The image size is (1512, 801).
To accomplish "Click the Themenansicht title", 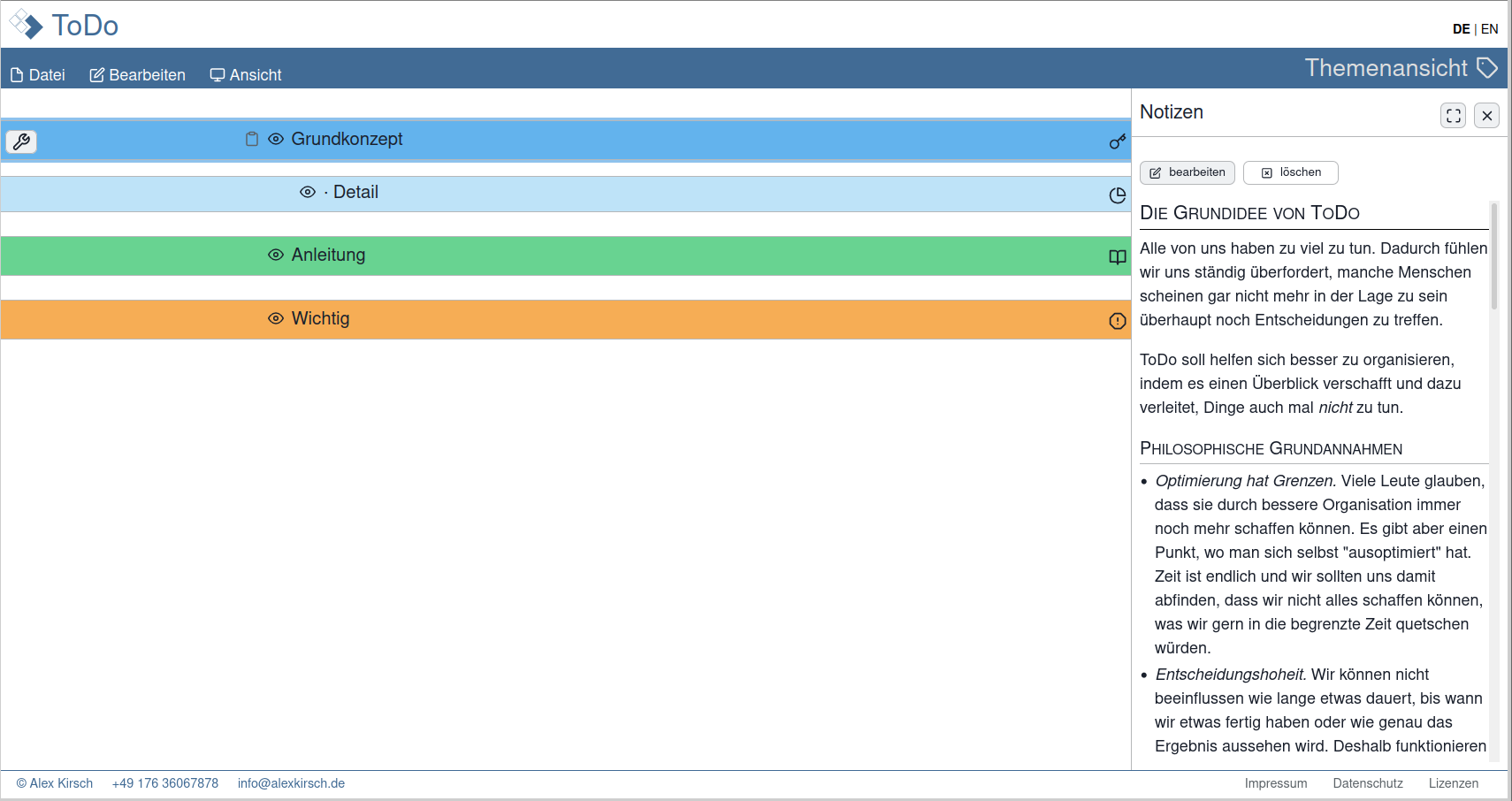I will coord(1386,68).
